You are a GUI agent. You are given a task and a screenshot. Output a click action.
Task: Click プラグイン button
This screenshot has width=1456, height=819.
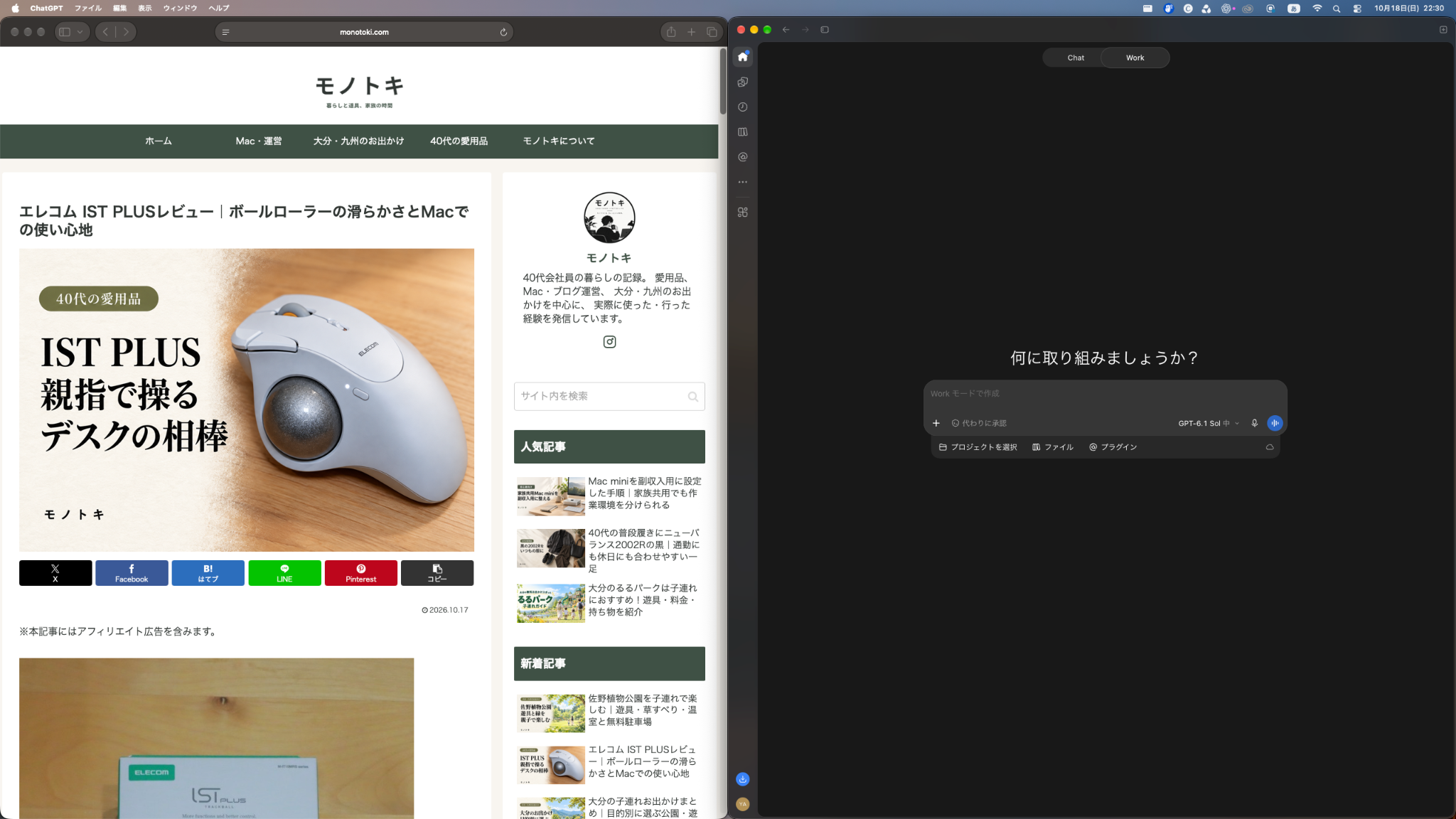pos(1113,447)
